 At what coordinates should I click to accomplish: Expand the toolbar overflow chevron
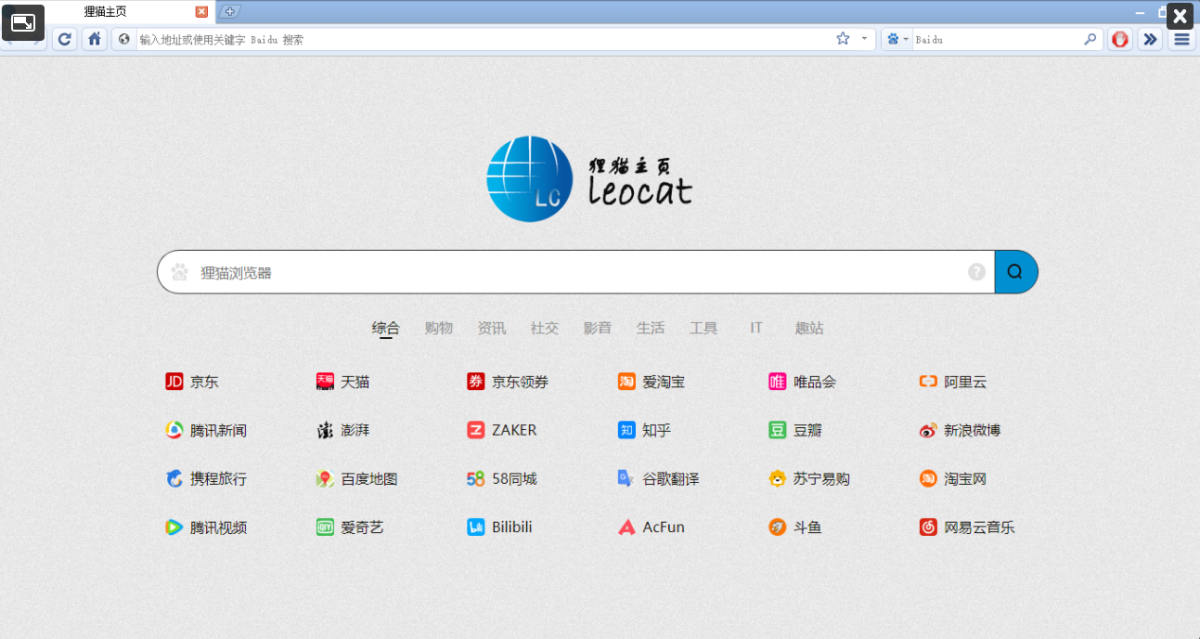[1150, 39]
